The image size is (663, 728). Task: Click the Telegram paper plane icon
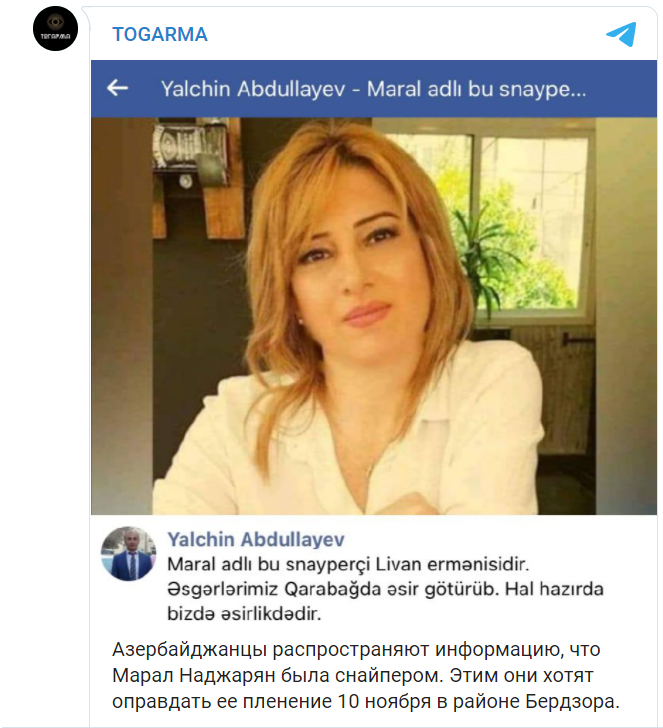(x=621, y=34)
